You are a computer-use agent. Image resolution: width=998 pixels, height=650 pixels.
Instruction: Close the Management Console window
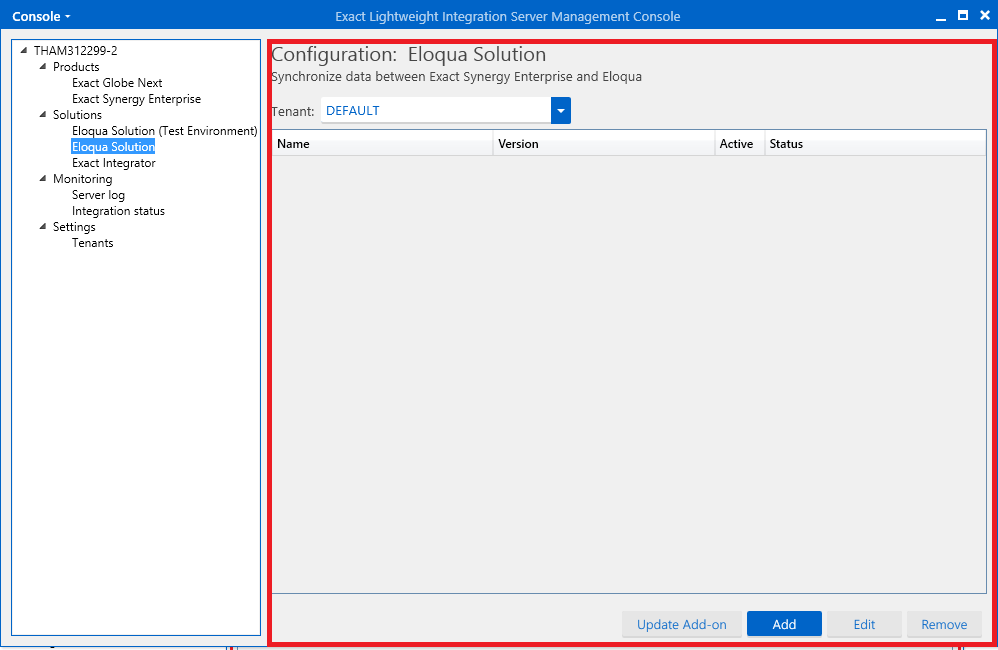[985, 15]
